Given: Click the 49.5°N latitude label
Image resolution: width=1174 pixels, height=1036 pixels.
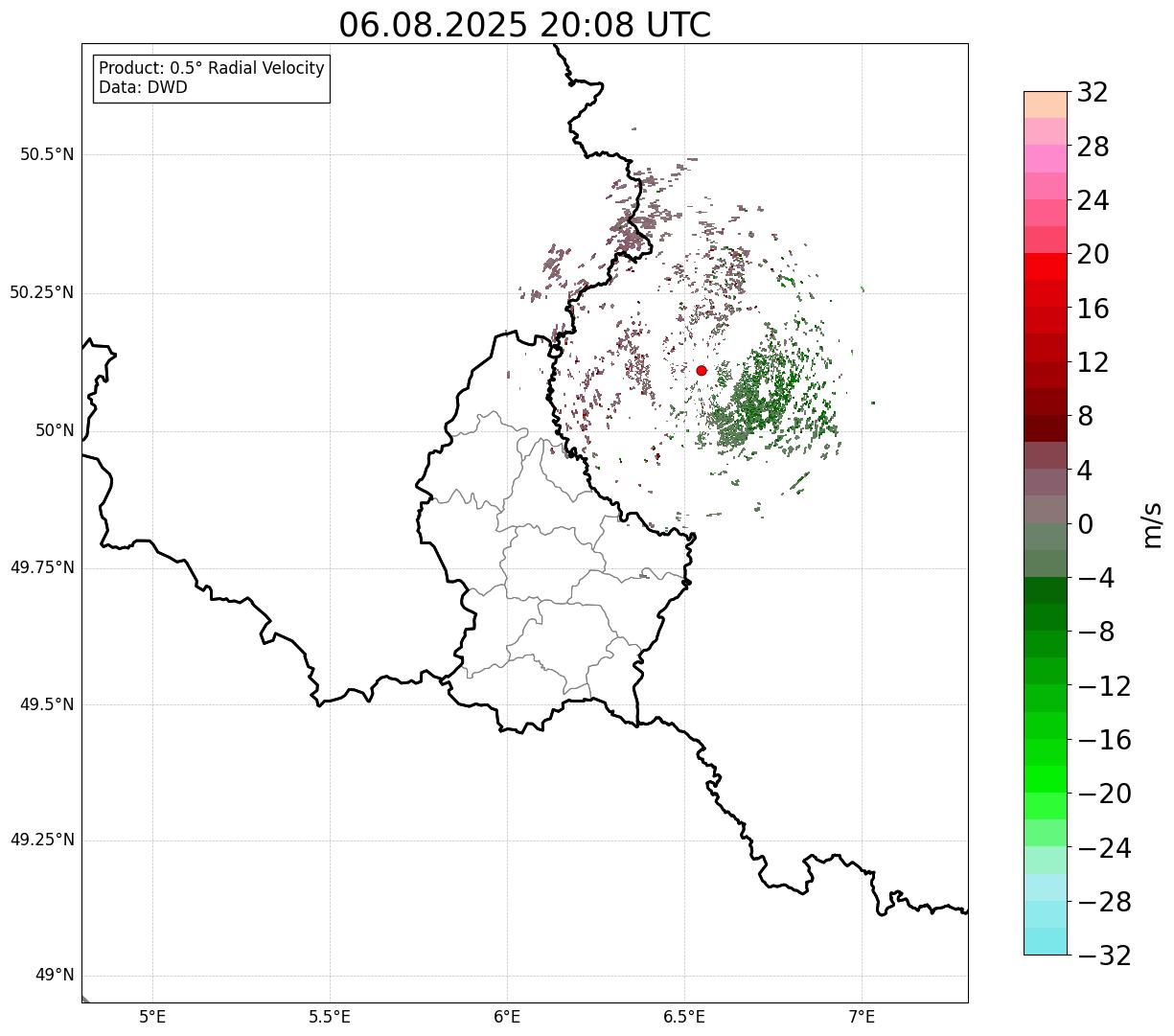Looking at the screenshot, I should pyautogui.click(x=47, y=704).
